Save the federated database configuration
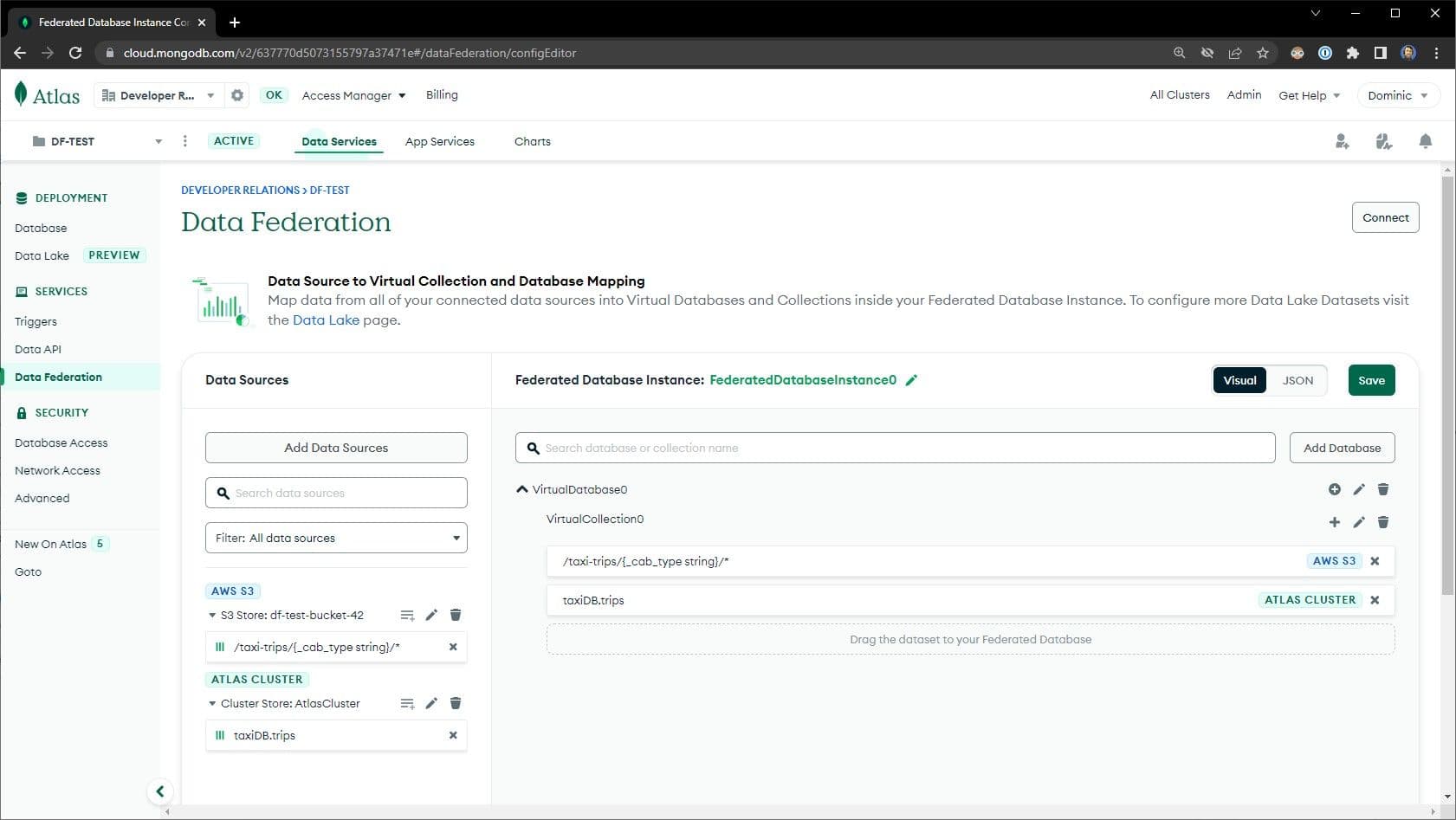Screen dimensions: 1456x820 pos(1371,380)
